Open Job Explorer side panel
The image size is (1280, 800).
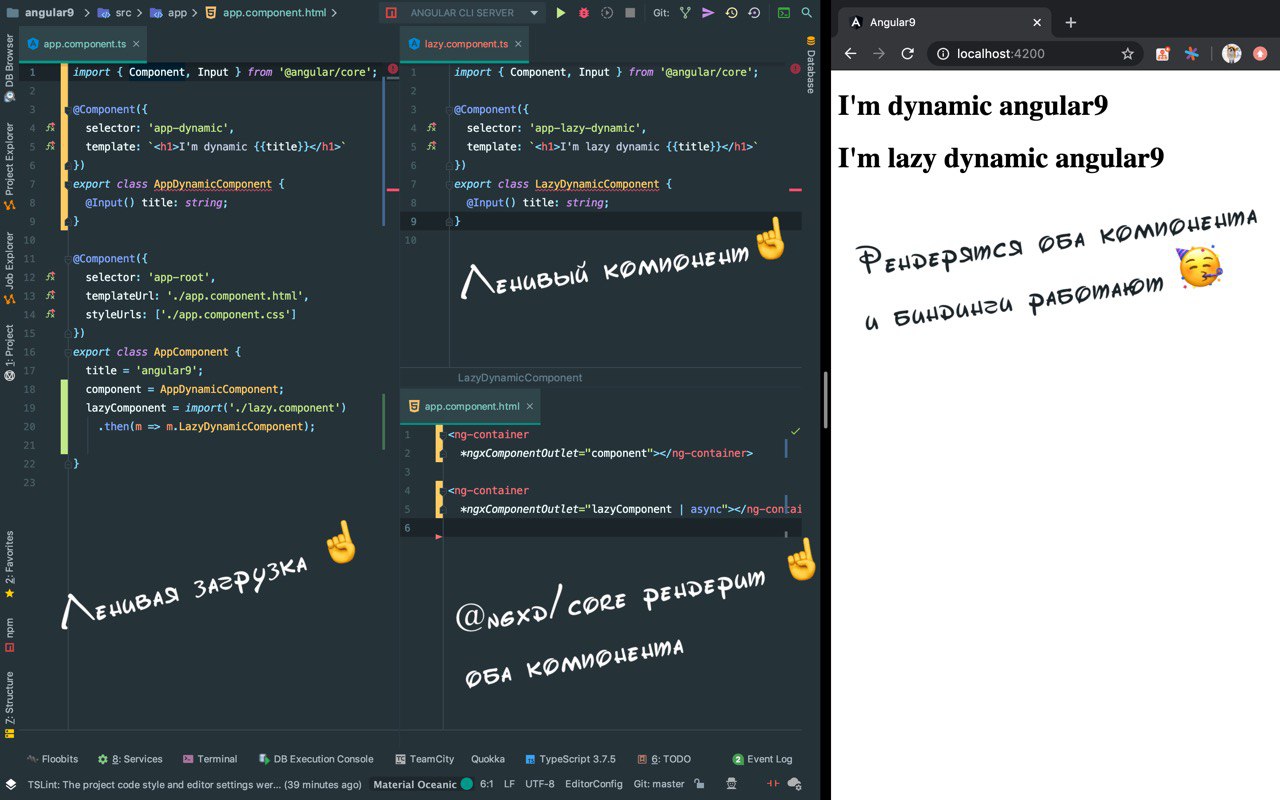(x=9, y=268)
